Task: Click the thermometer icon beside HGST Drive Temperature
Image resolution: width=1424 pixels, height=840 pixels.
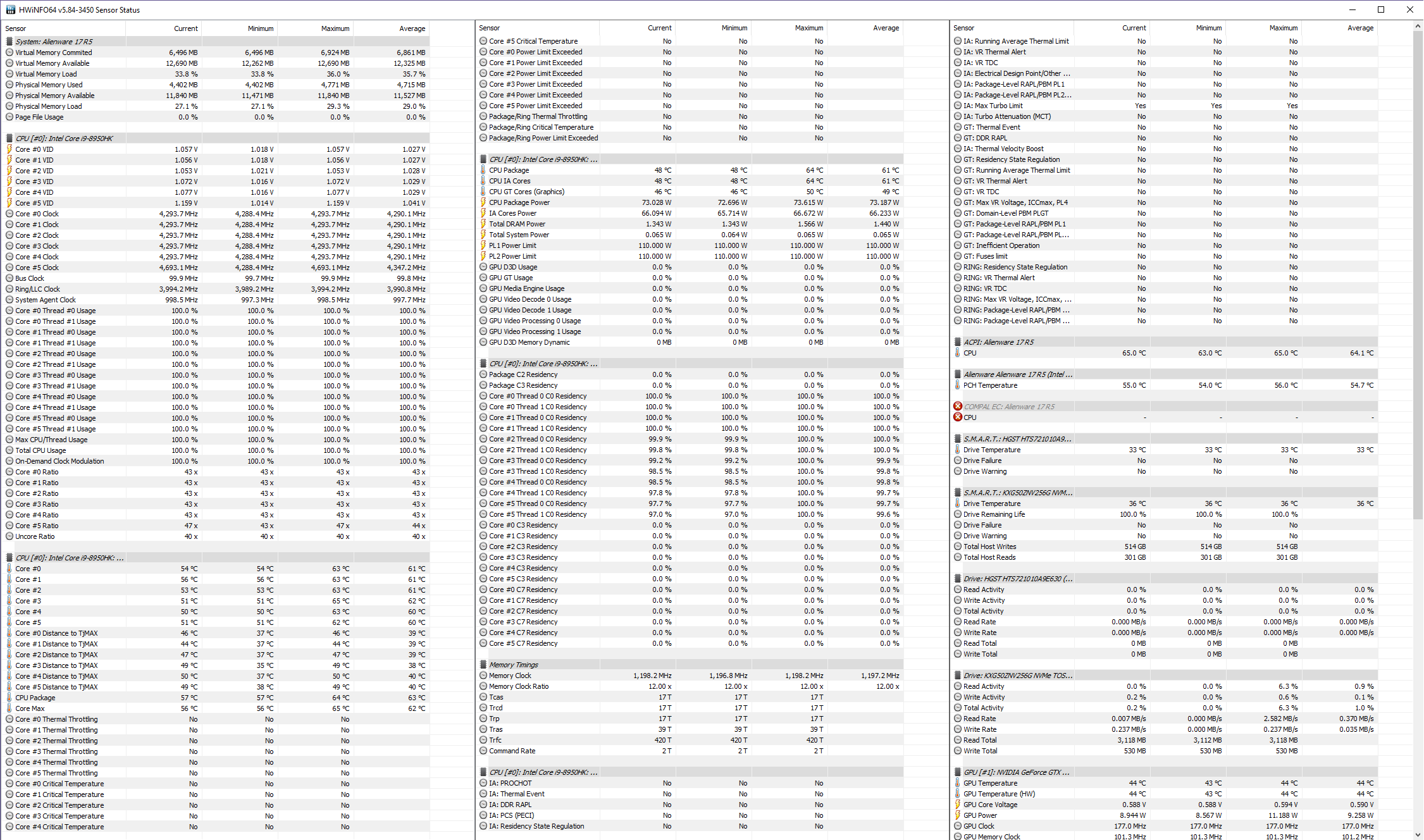Action: [958, 450]
